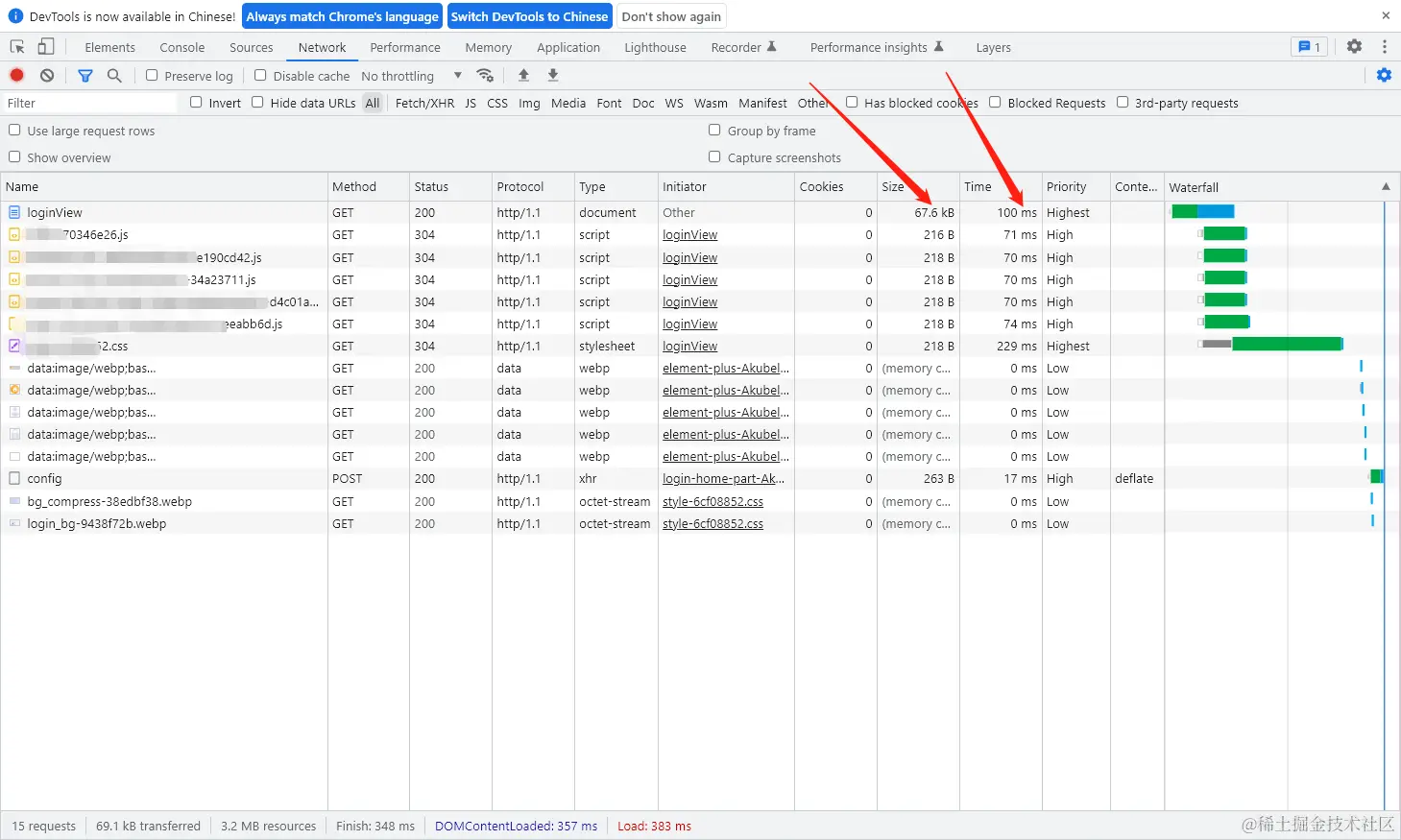The image size is (1401, 840).
Task: Filter requests by JS type
Action: 471,103
